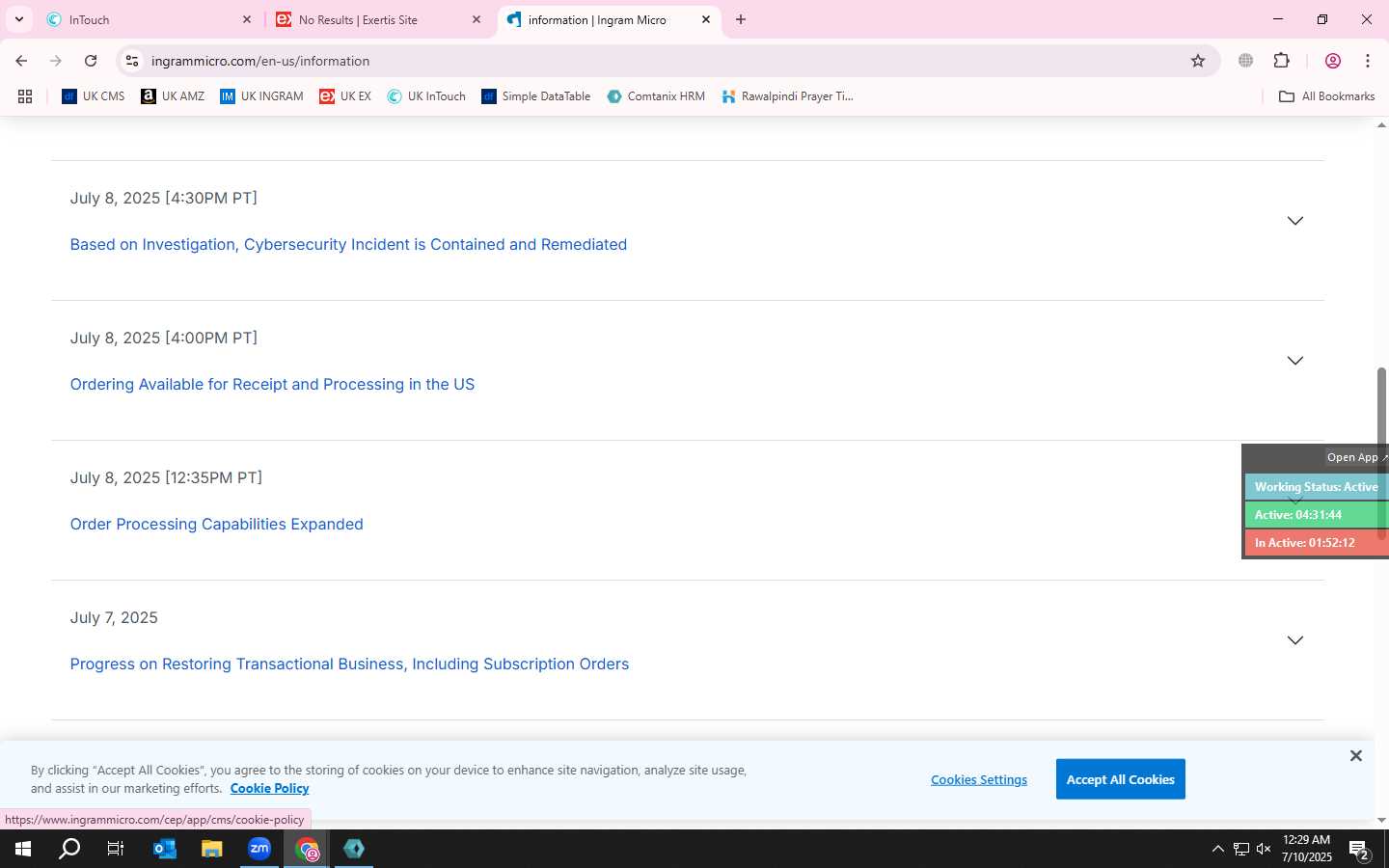Open the Windows Start menu
The width and height of the screenshot is (1389, 868).
pos(23,849)
